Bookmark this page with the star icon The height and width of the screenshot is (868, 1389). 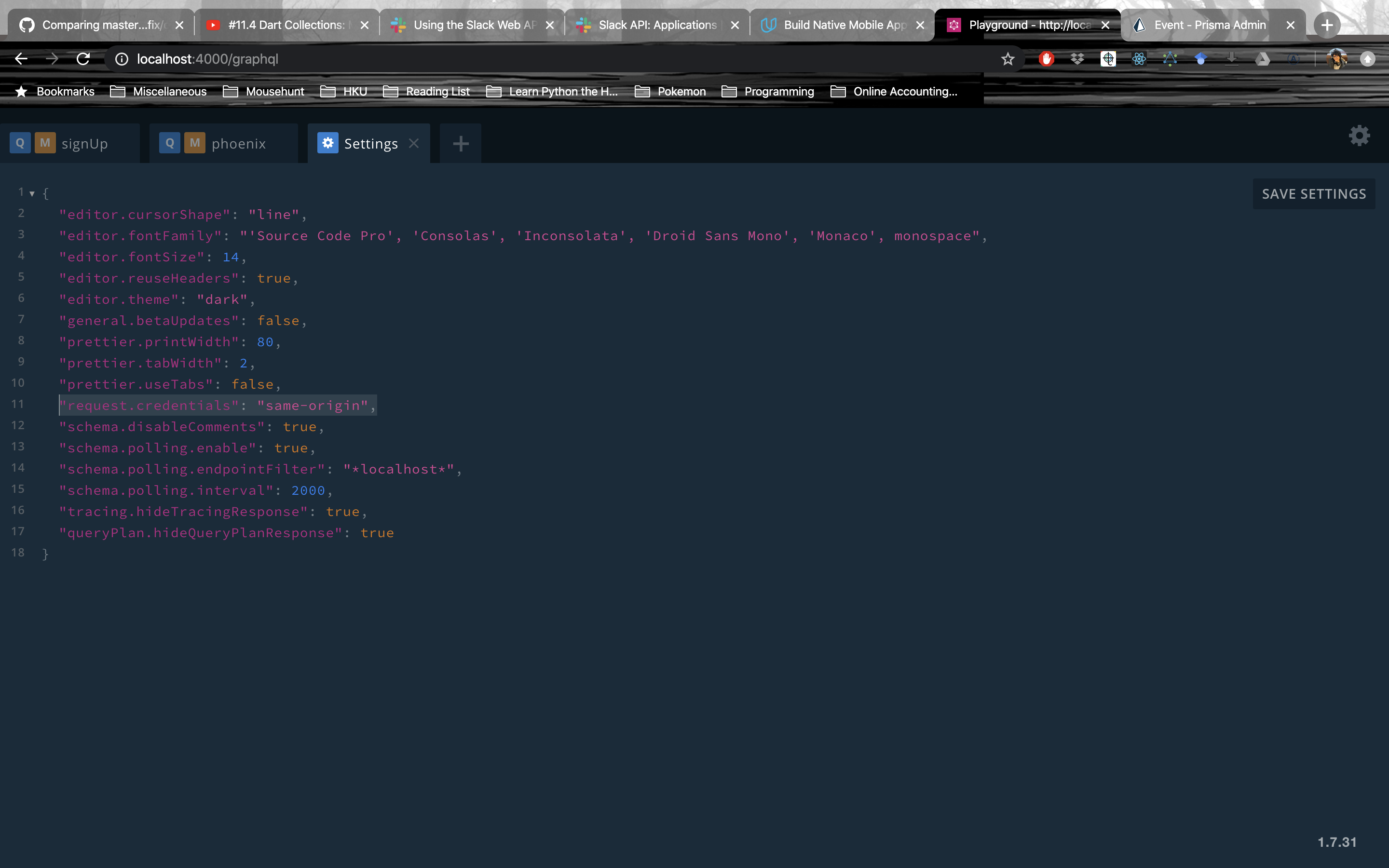(x=1008, y=58)
